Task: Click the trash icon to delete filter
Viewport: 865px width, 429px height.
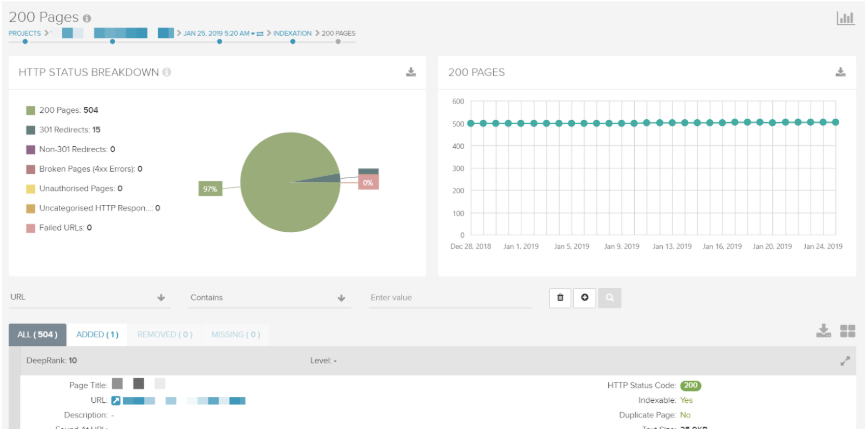Action: coord(560,297)
